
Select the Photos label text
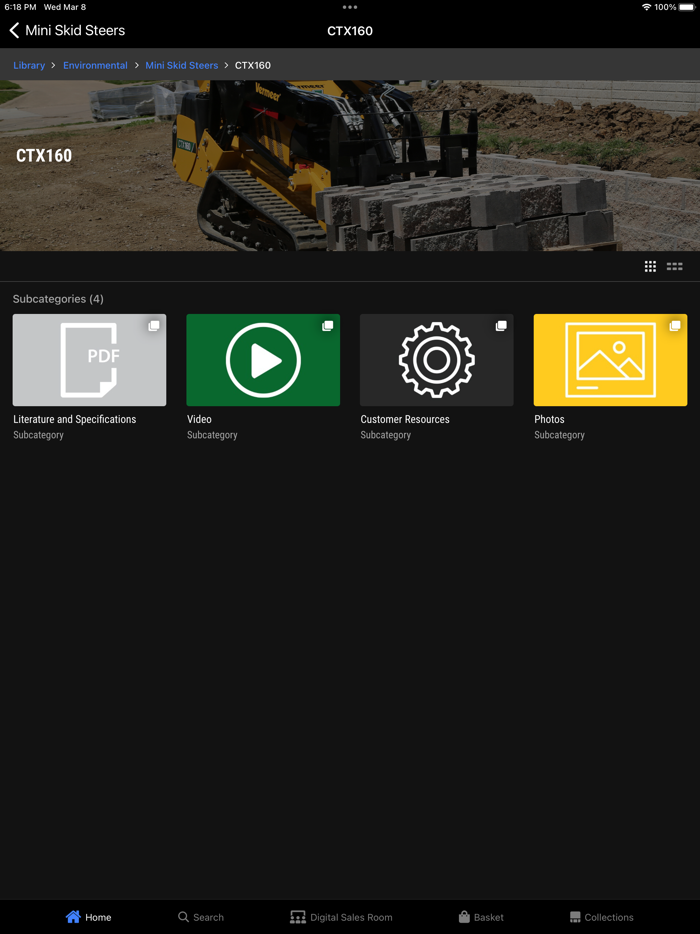pos(549,419)
